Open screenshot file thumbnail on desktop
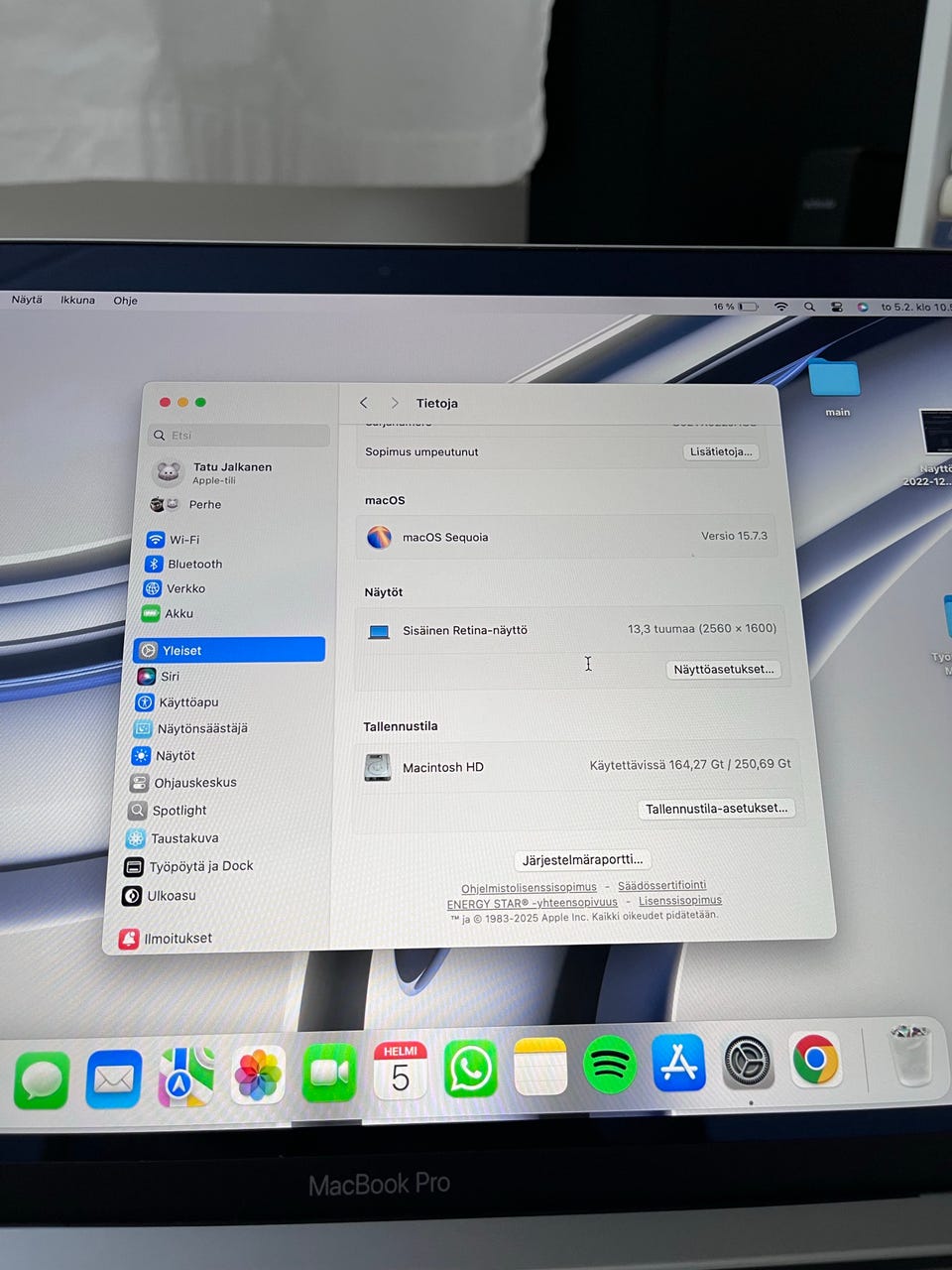The height and width of the screenshot is (1270, 952). pos(934,434)
